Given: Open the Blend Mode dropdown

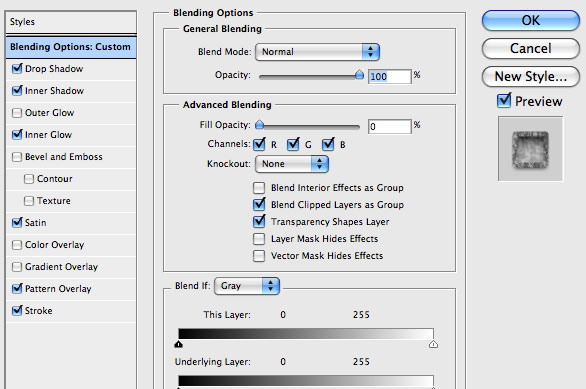Looking at the screenshot, I should pos(317,52).
